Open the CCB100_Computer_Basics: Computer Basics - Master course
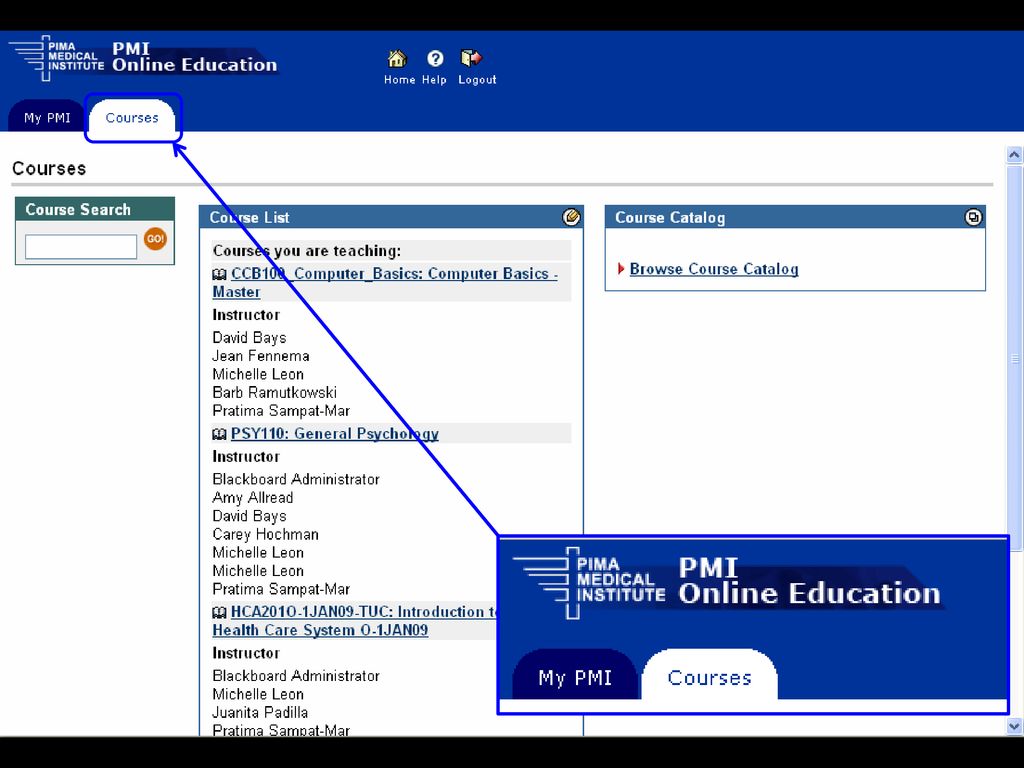Viewport: 1024px width, 768px height. pyautogui.click(x=385, y=283)
